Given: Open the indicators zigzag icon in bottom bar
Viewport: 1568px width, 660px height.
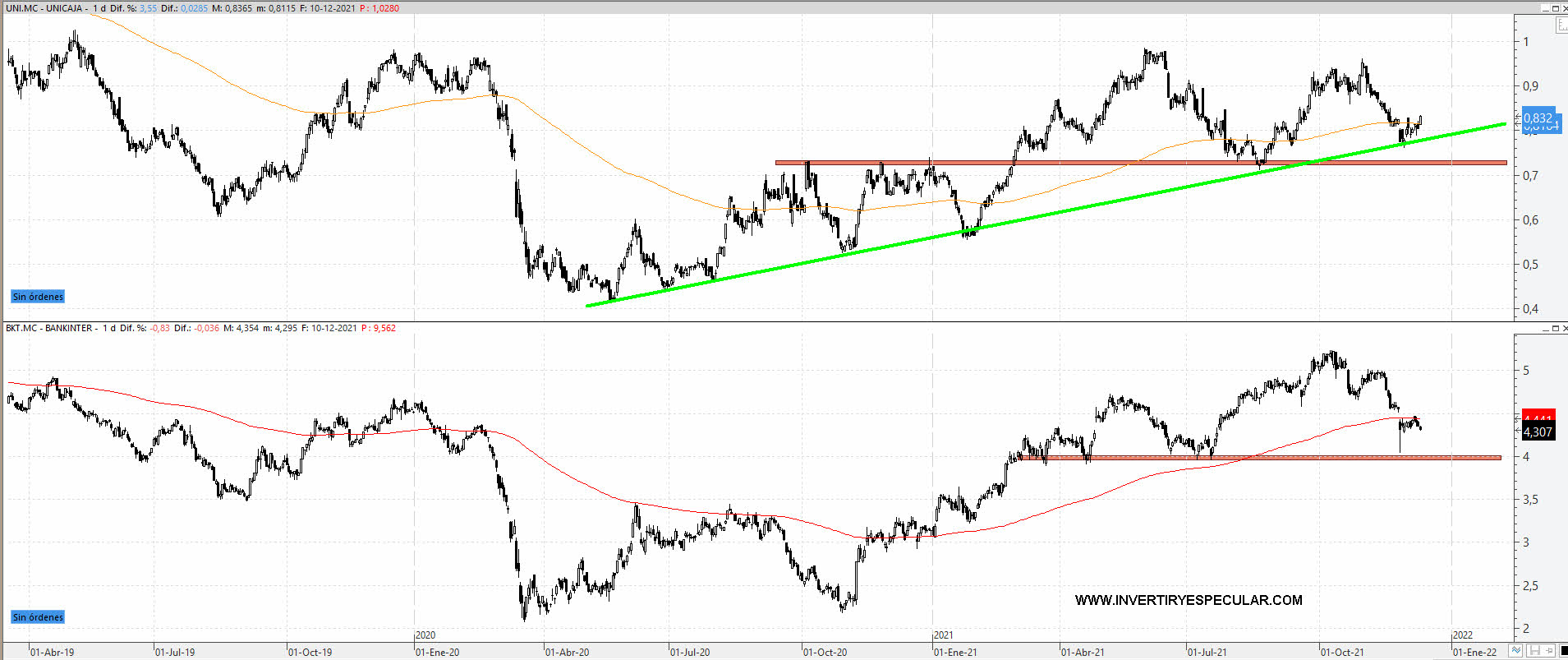Looking at the screenshot, I should [x=1518, y=651].
